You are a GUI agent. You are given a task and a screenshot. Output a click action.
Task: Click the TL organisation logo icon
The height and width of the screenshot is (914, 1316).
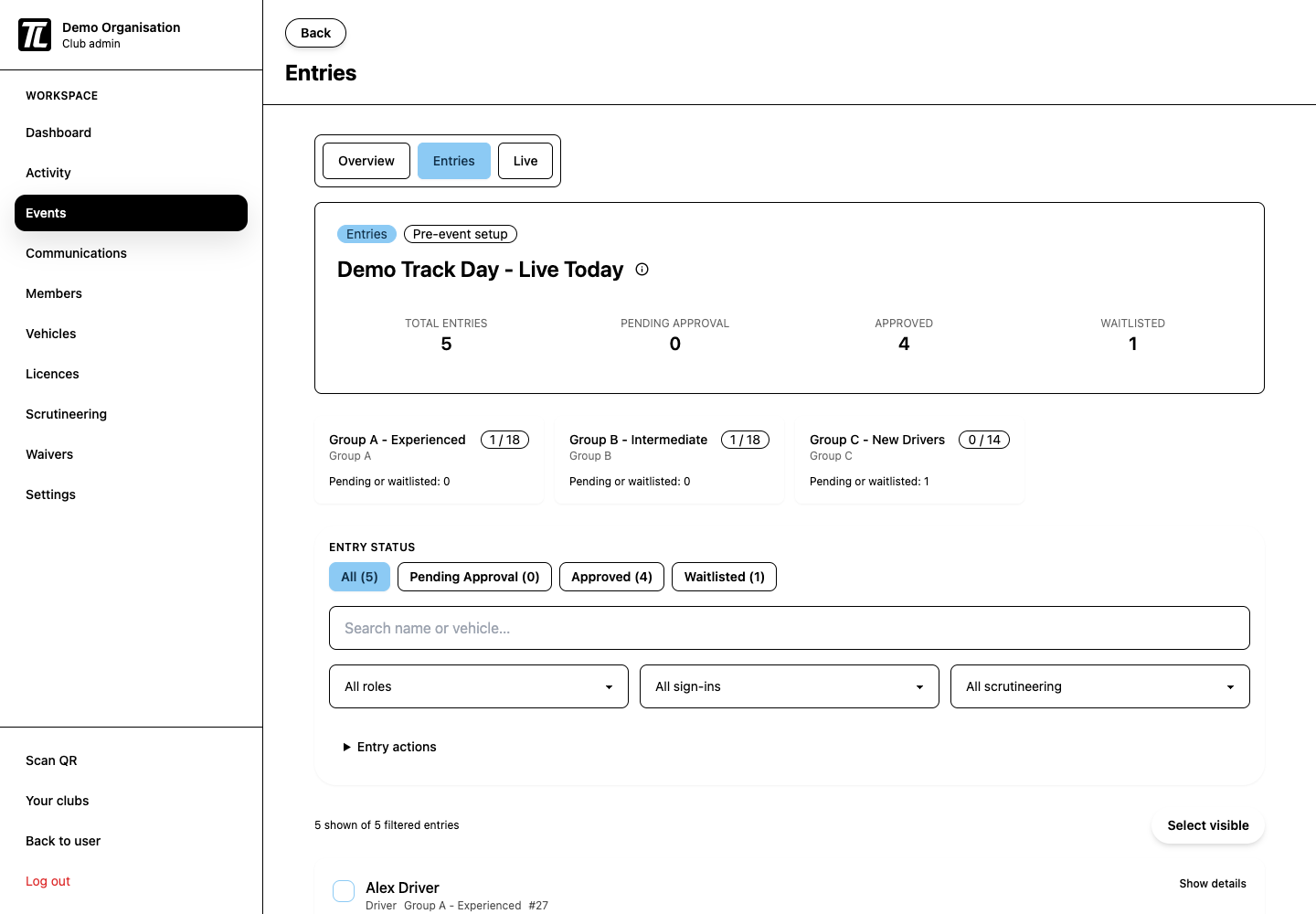(35, 35)
